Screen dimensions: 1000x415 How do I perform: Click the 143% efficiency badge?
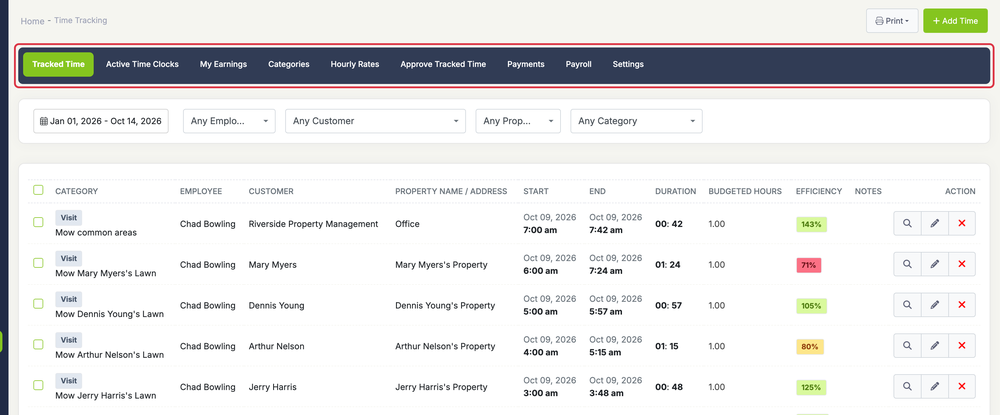coord(811,224)
